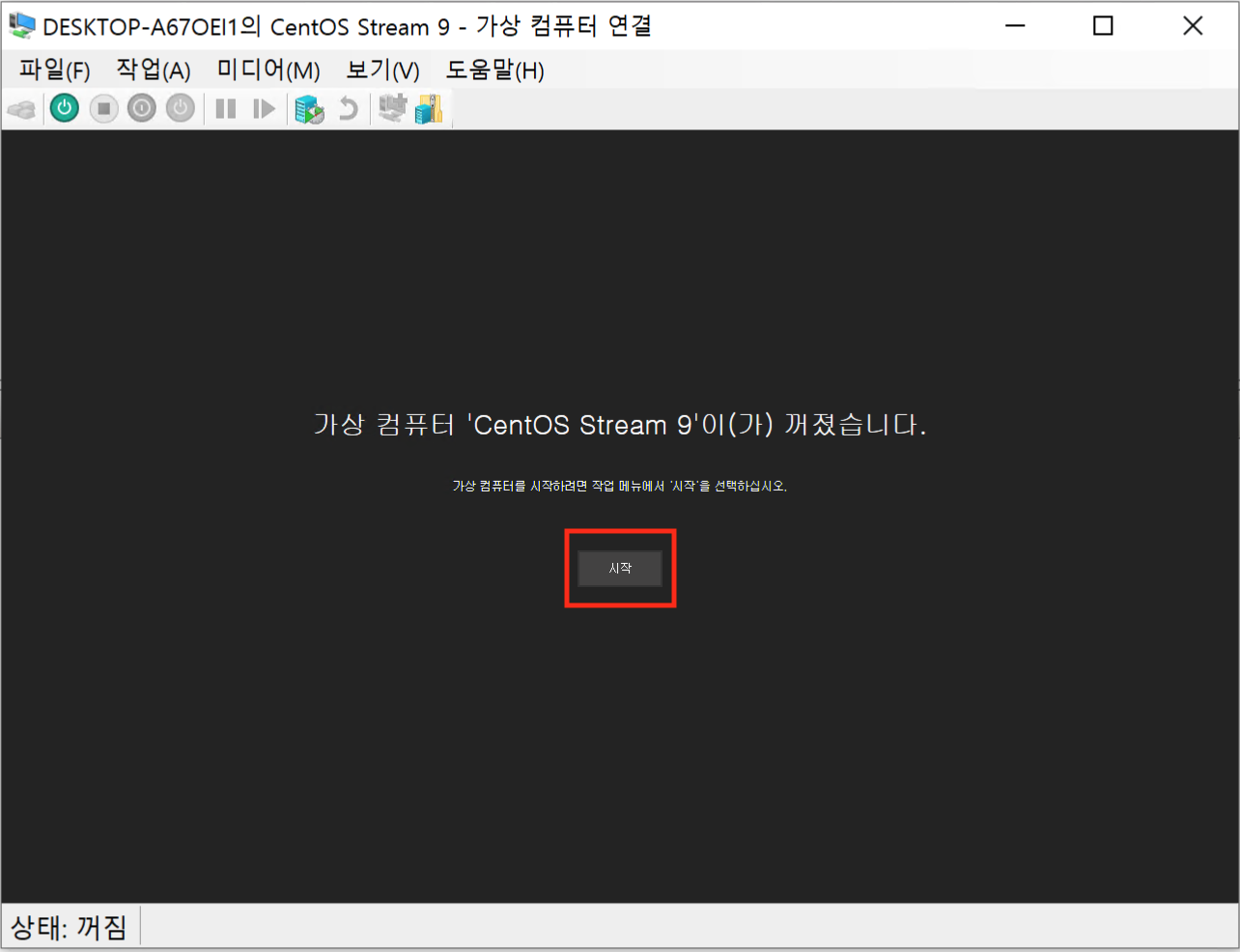Viewport: 1240px width, 952px height.
Task: Open the 파일(F) menu
Action: click(x=55, y=70)
